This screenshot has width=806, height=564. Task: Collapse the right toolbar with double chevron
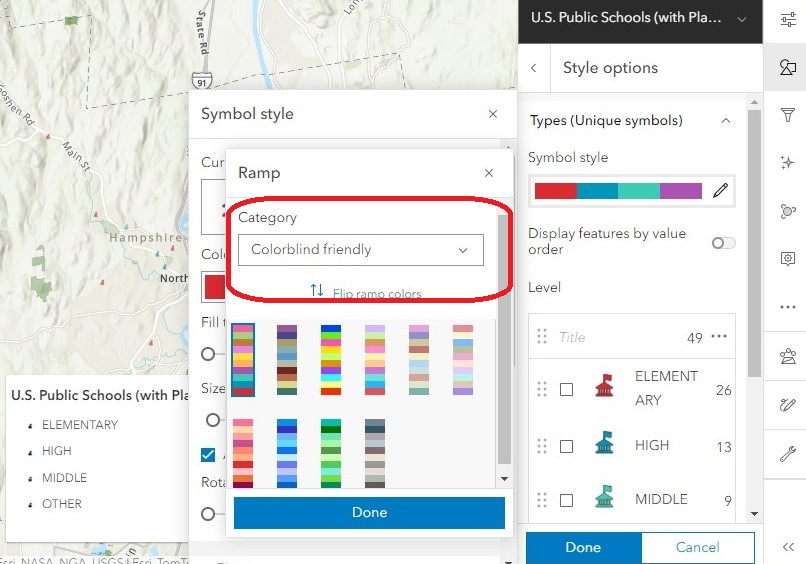[789, 547]
